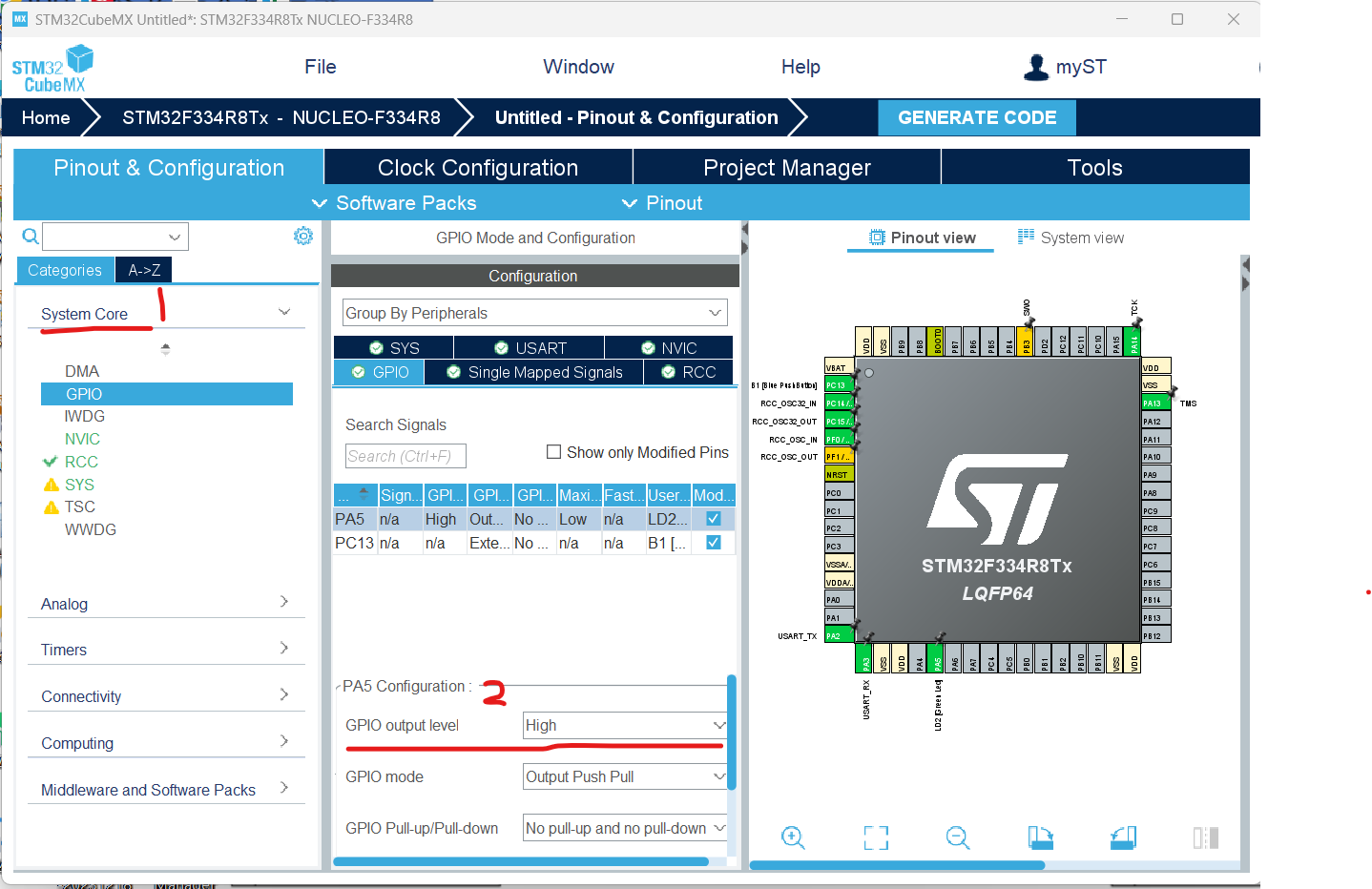Open the myST account menu
The width and height of the screenshot is (1372, 889).
(x=1065, y=67)
